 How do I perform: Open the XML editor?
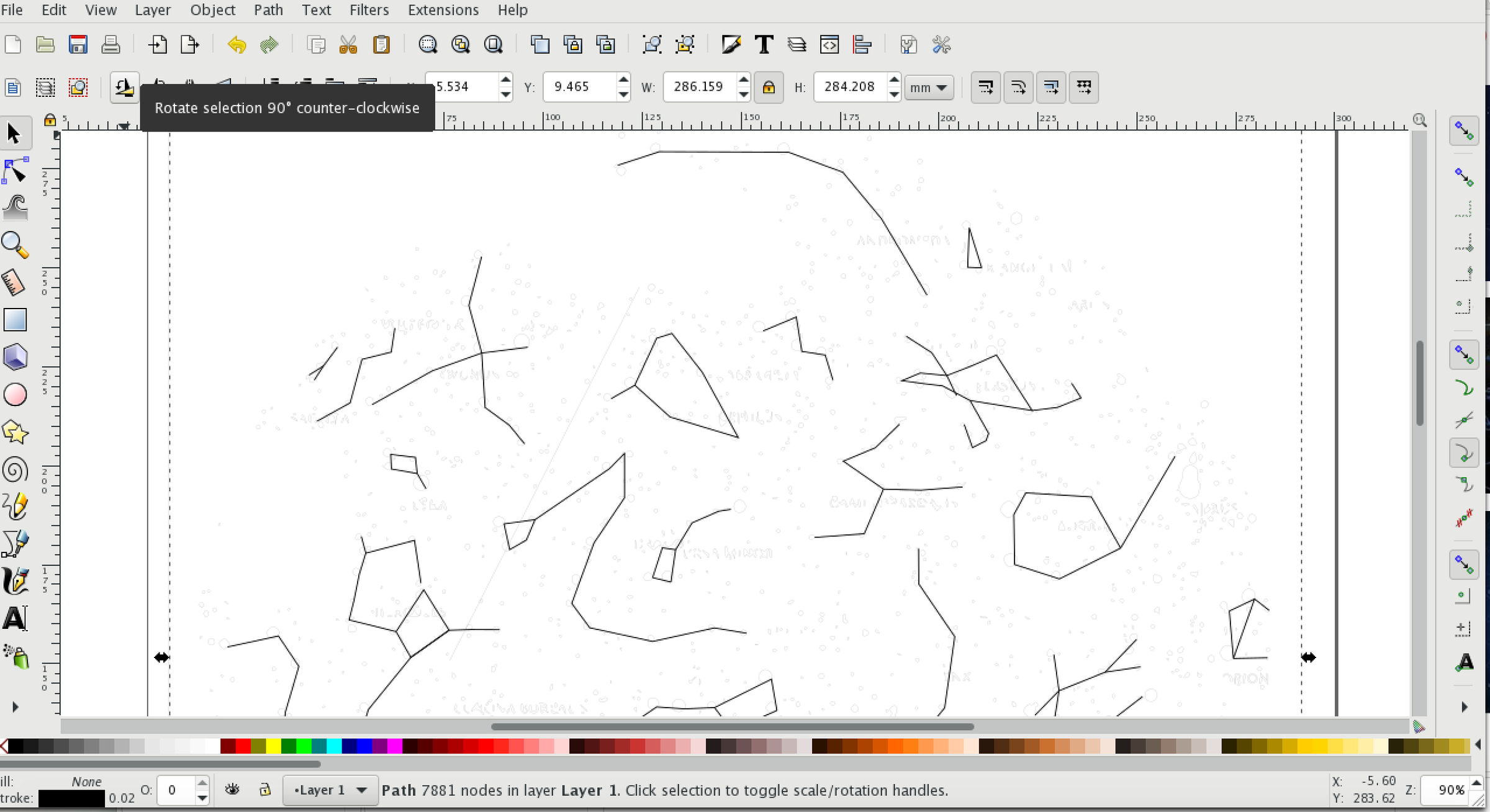[829, 45]
